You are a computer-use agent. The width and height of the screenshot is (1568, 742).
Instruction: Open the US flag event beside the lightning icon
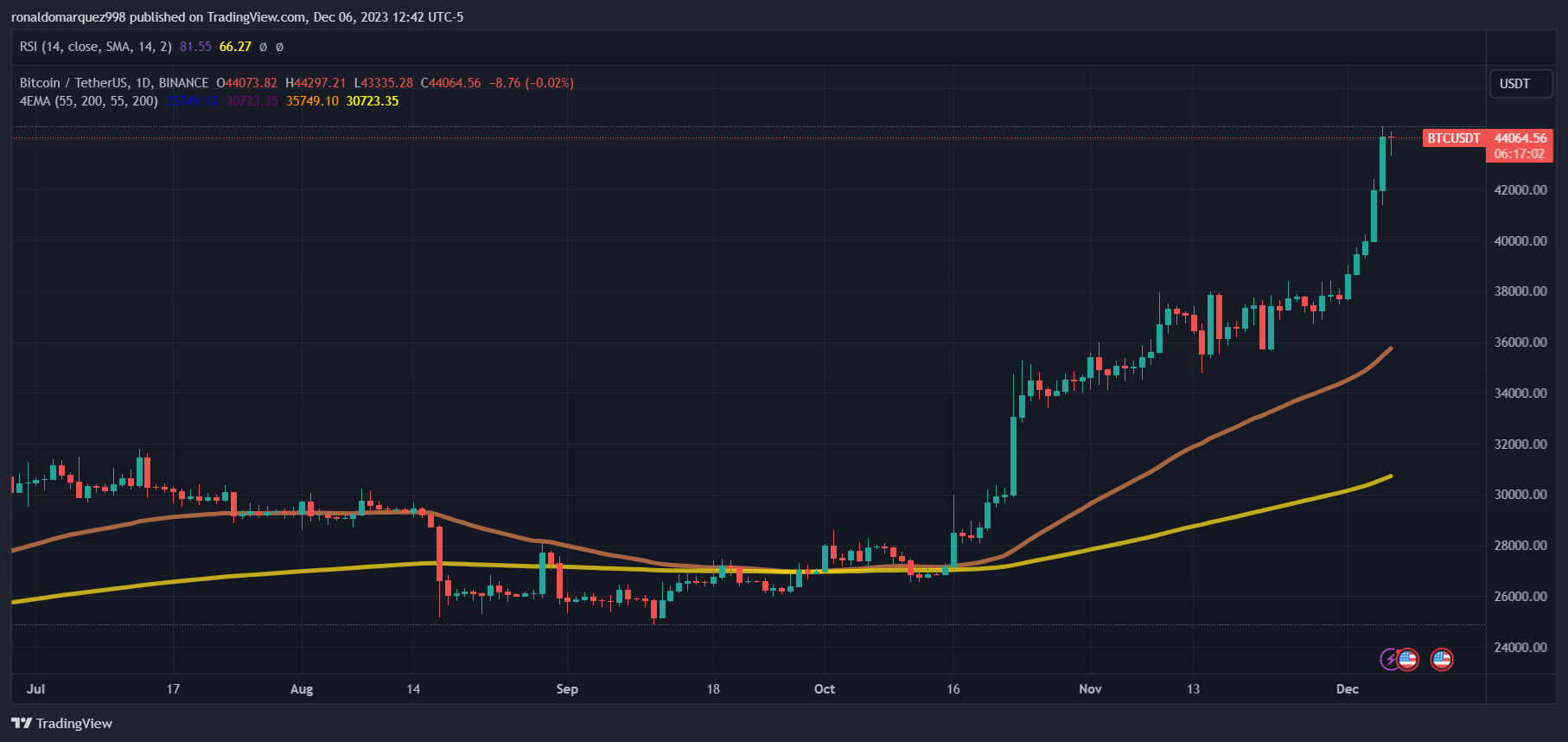point(1407,660)
